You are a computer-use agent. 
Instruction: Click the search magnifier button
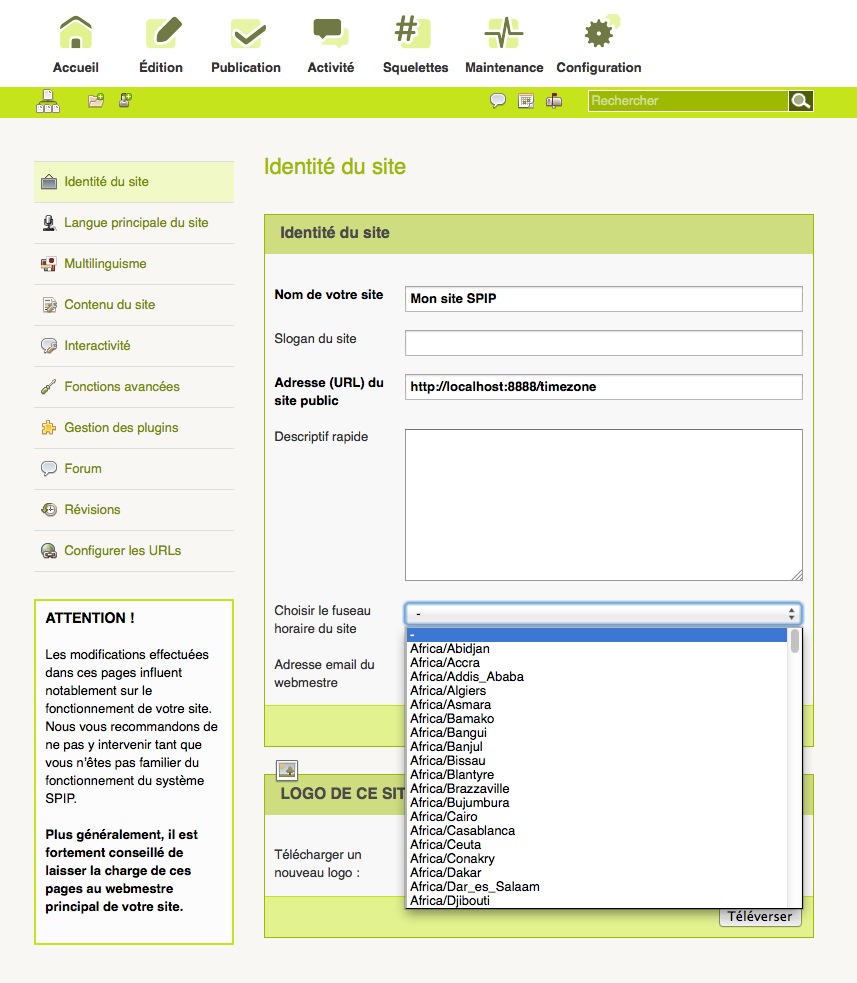pos(800,101)
